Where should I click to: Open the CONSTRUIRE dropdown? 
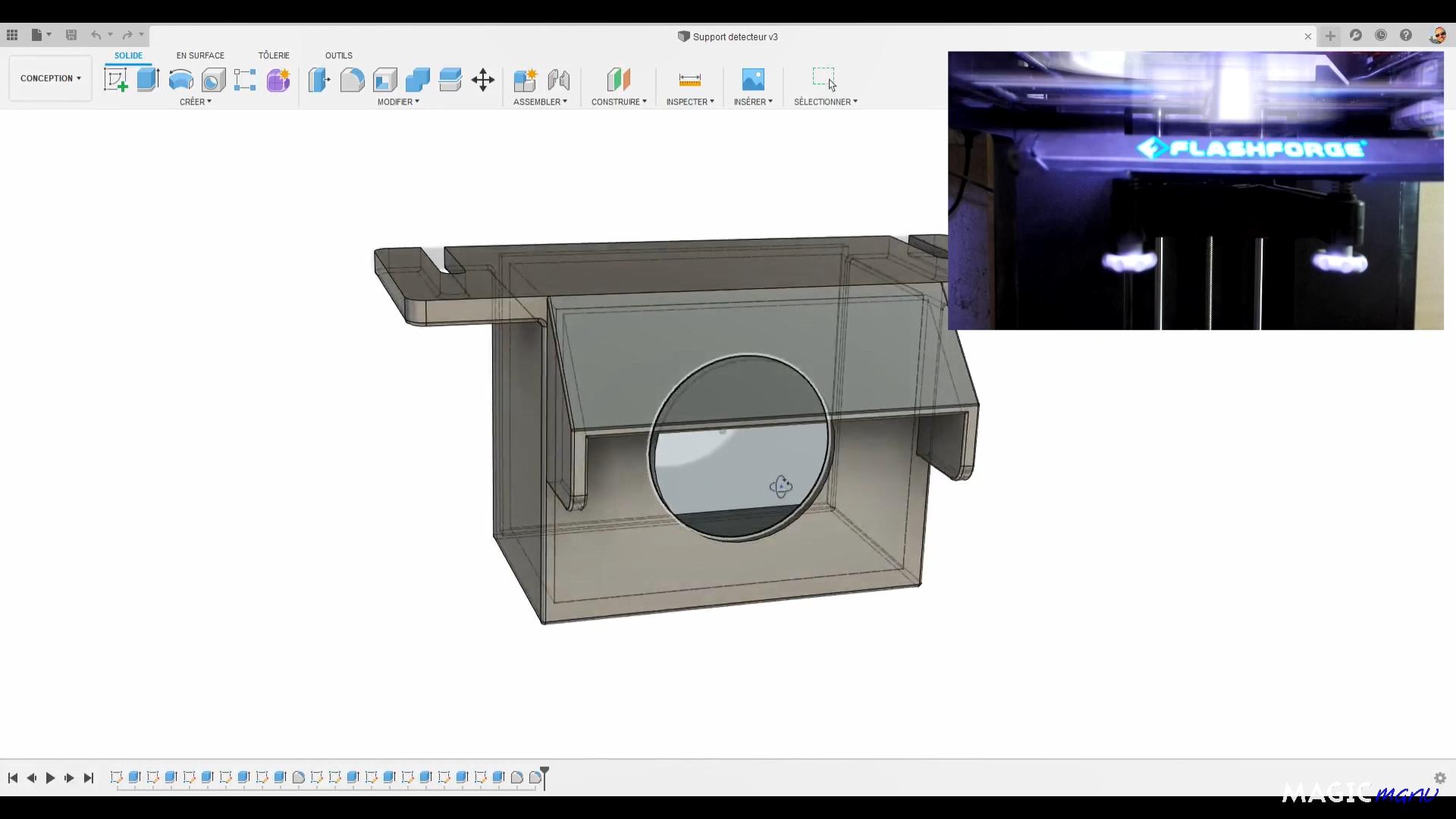coord(619,102)
